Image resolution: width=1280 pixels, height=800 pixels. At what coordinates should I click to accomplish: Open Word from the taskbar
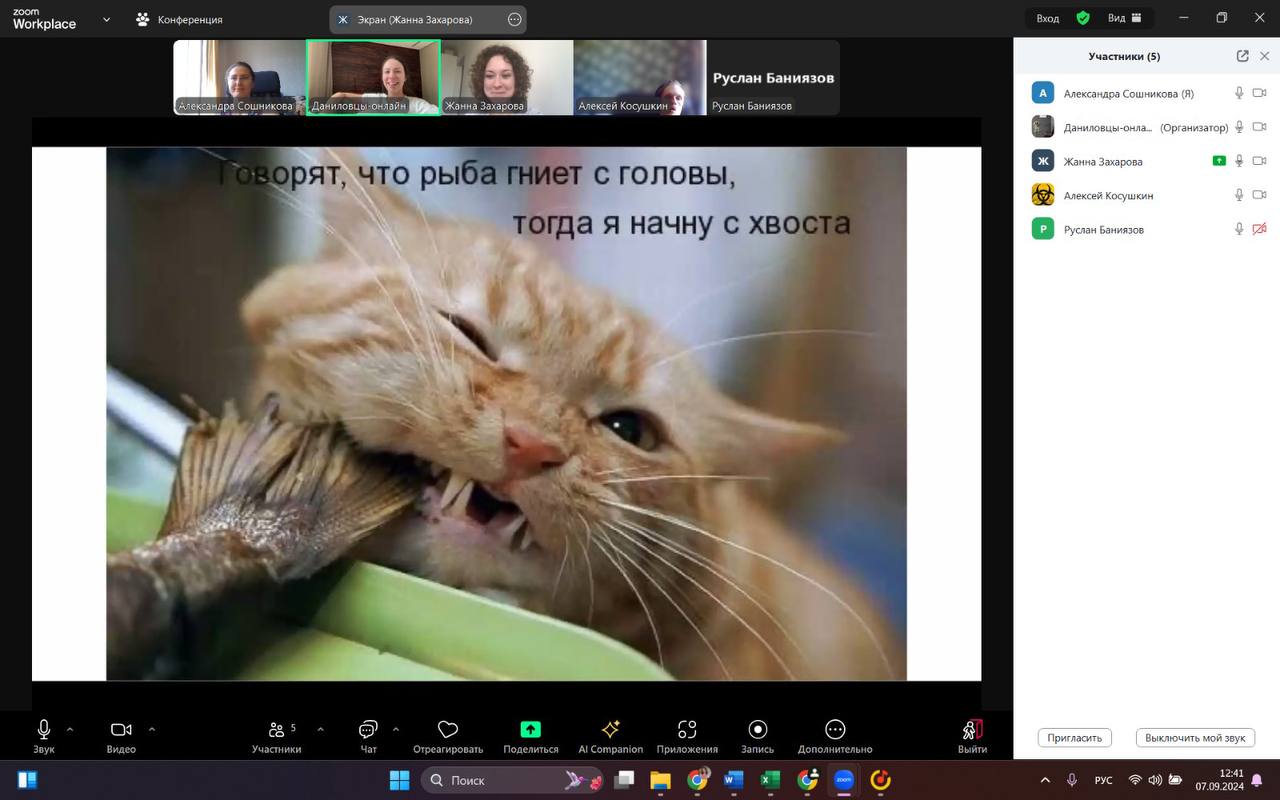[733, 780]
